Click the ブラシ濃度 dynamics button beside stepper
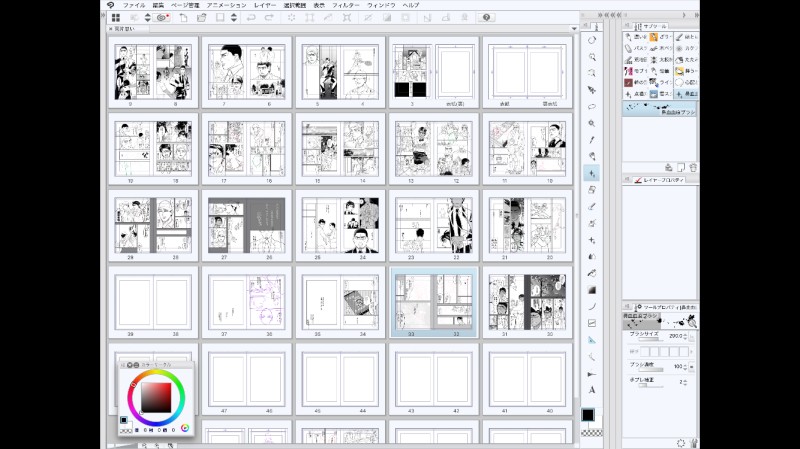 692,366
